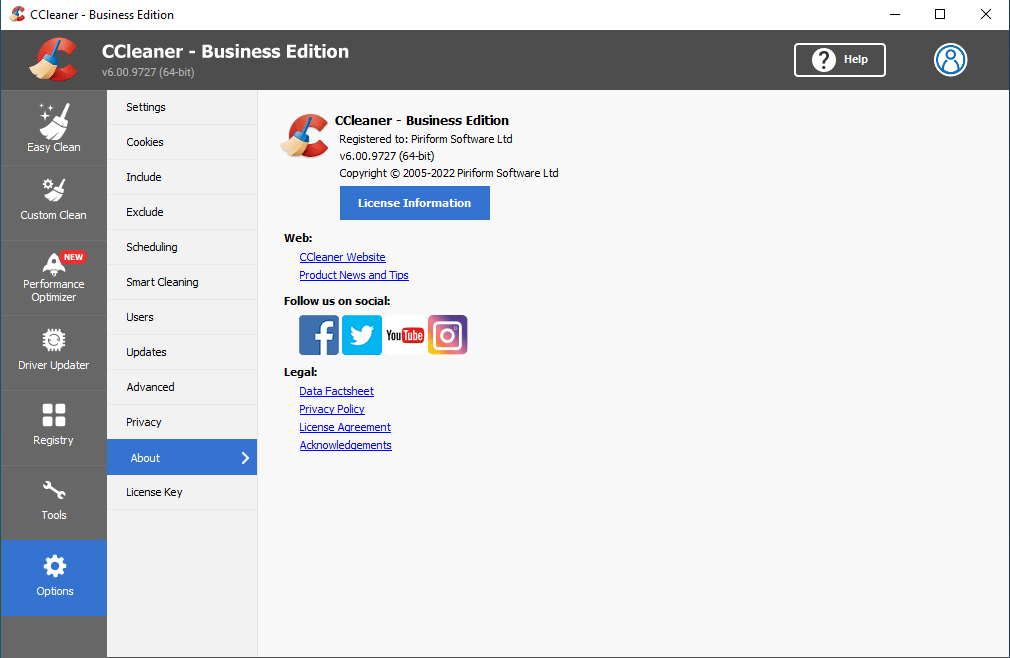Click the 'Legal:' heading
The width and height of the screenshot is (1010, 658).
(301, 372)
